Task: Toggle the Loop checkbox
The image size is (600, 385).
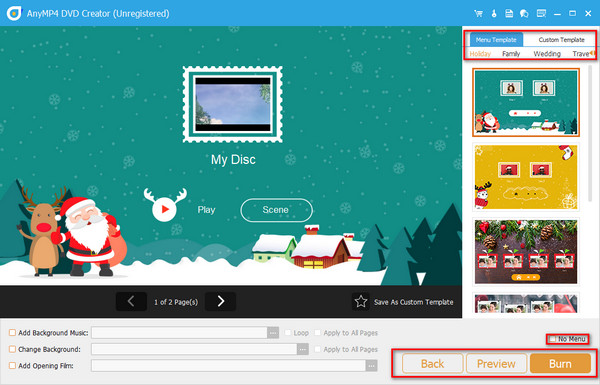Action: click(288, 333)
